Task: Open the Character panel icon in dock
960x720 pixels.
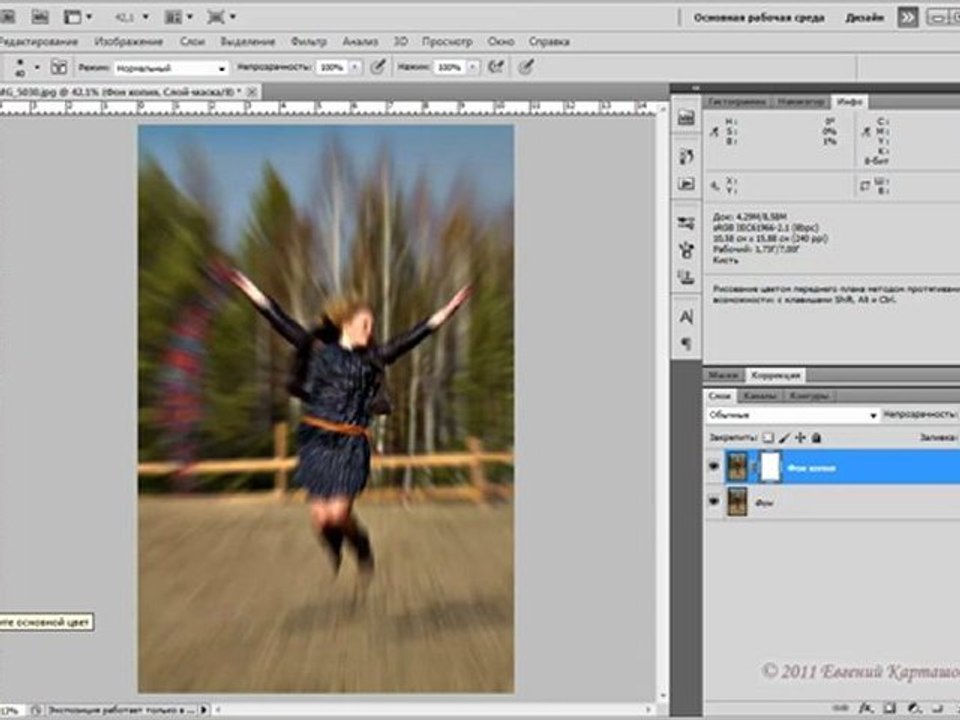Action: coord(686,317)
